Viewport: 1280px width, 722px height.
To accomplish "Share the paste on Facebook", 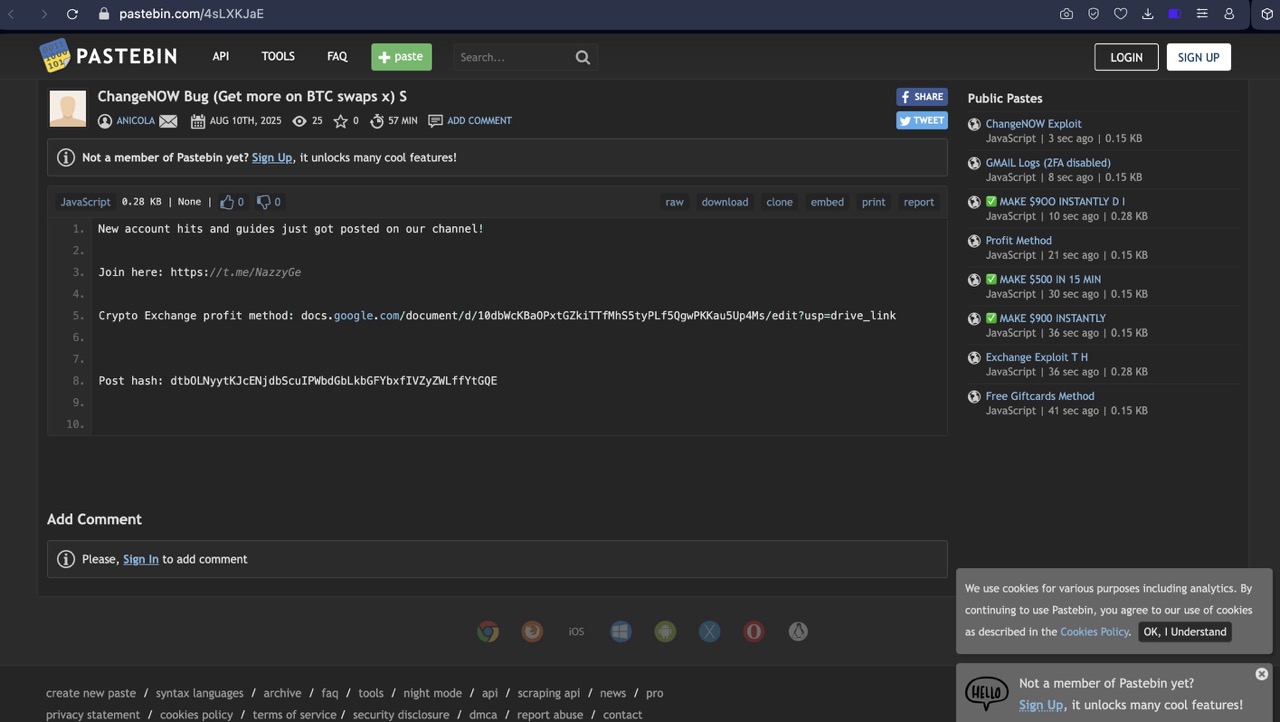I will [x=921, y=97].
